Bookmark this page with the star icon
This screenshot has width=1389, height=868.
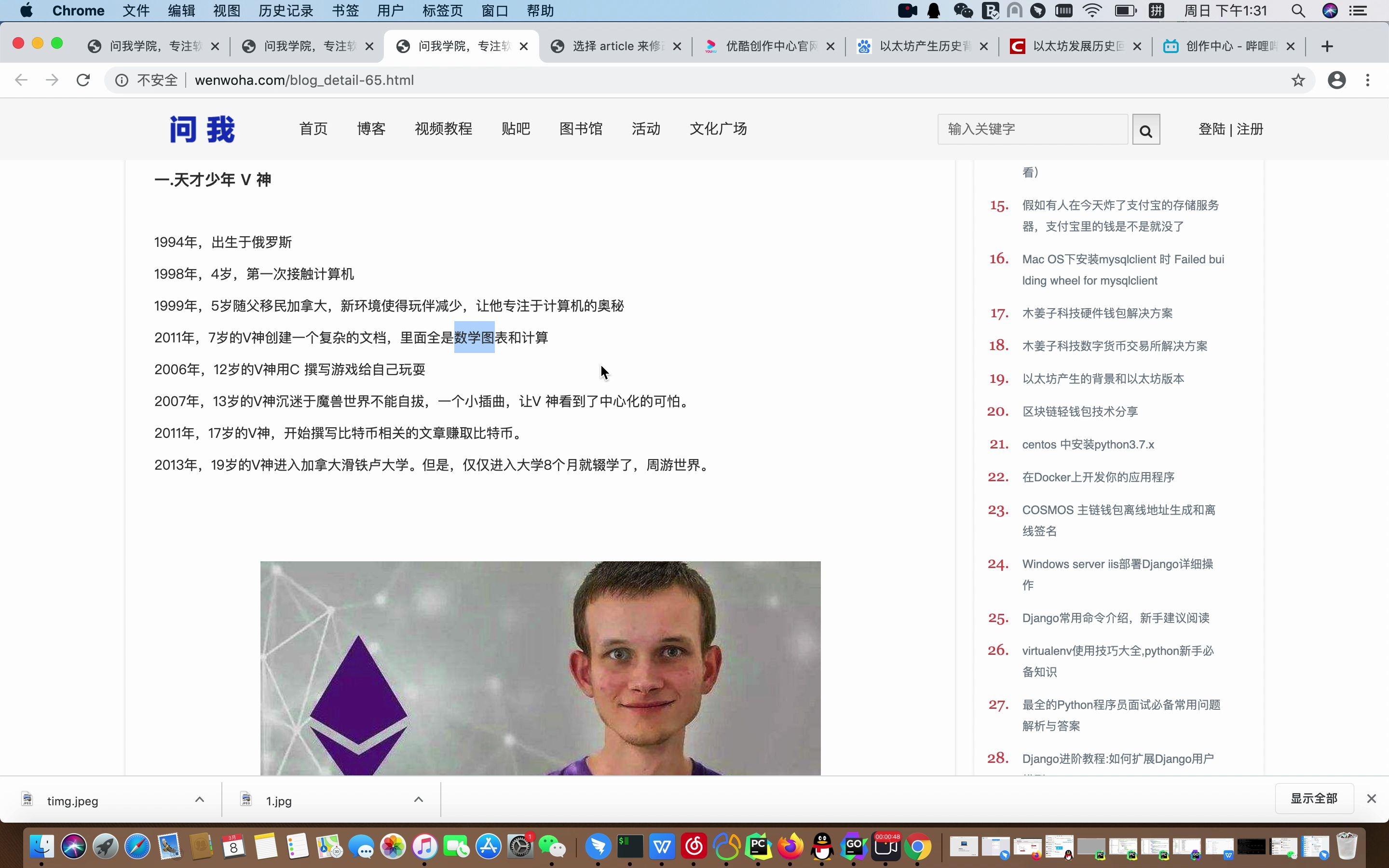pyautogui.click(x=1298, y=81)
